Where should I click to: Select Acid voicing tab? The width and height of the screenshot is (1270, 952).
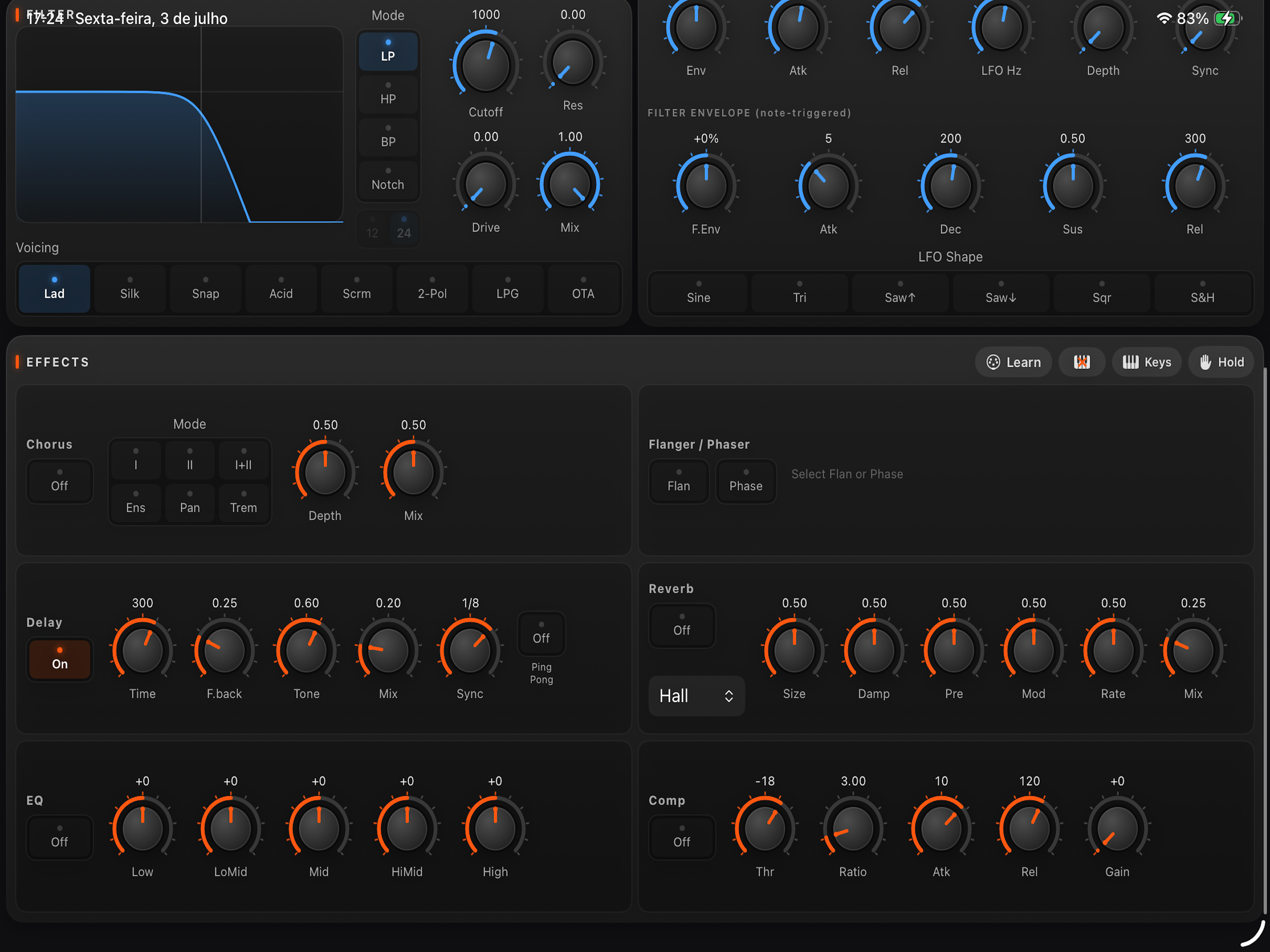pyautogui.click(x=281, y=289)
